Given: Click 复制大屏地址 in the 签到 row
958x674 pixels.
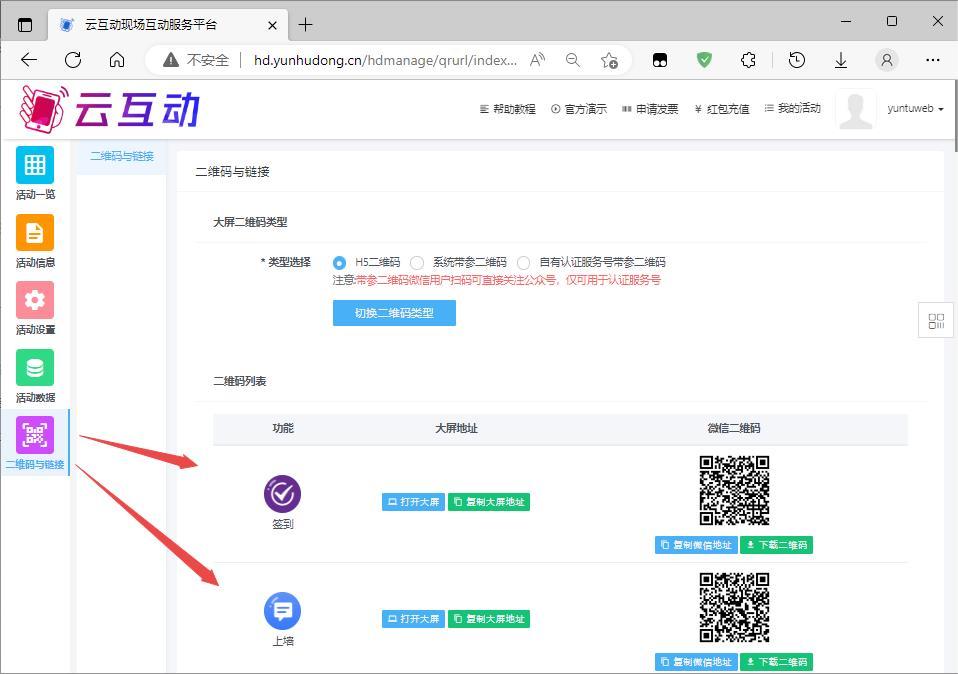Looking at the screenshot, I should tap(489, 502).
